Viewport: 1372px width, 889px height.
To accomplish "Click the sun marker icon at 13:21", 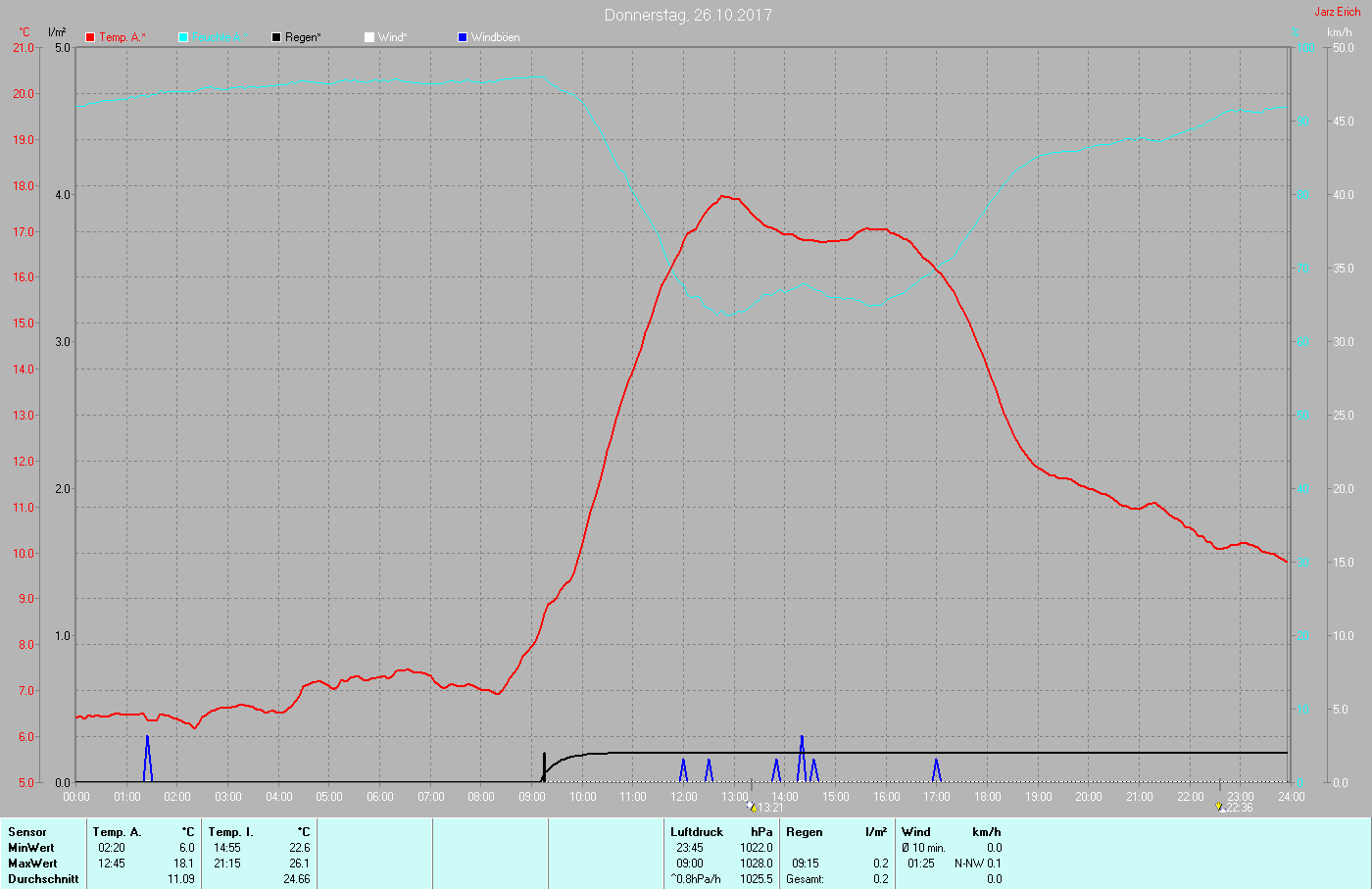I will pyautogui.click(x=752, y=807).
